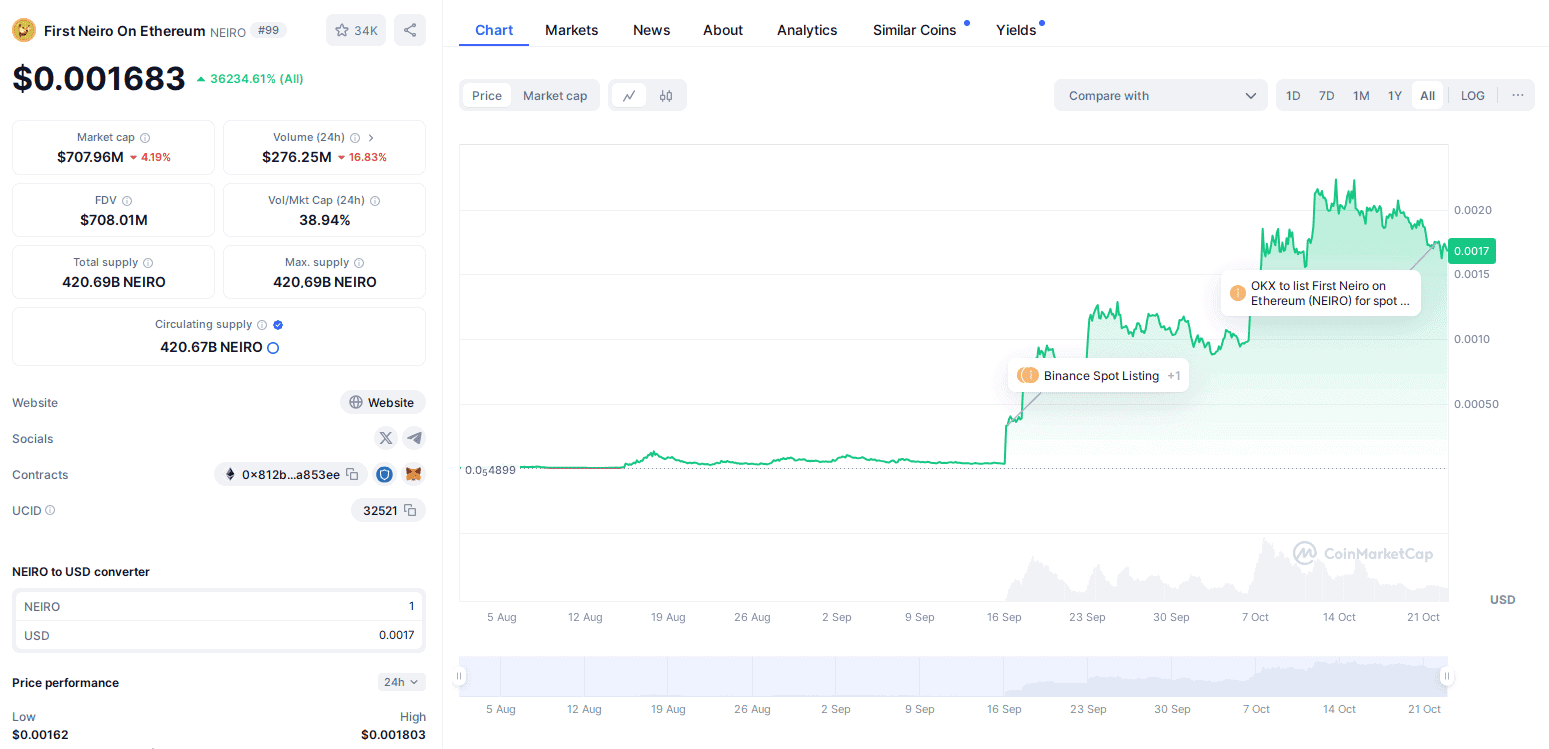Show Max. supply info icon
Screen dimensions: 1549x749
(359, 263)
